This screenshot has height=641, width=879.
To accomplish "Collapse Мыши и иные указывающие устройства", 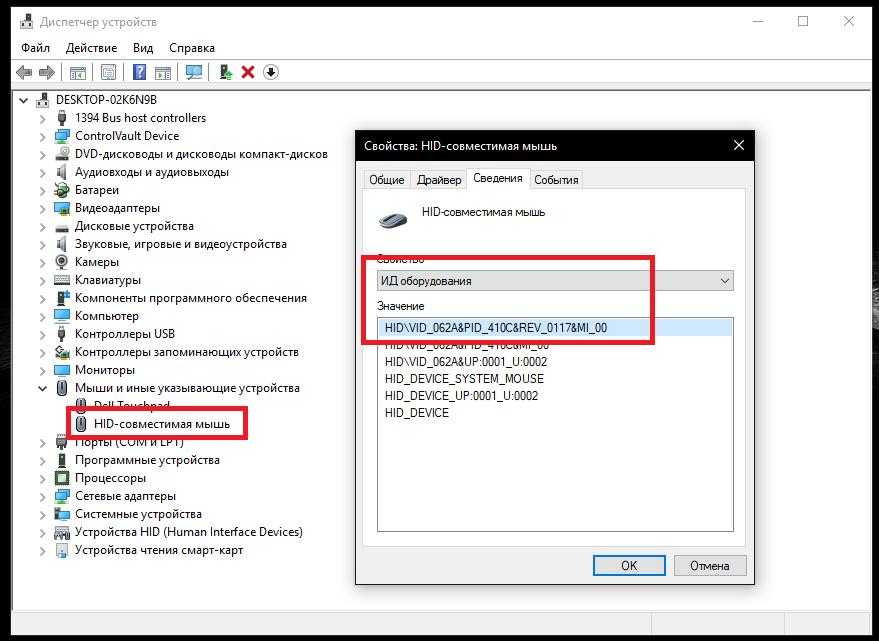I will pyautogui.click(x=43, y=388).
